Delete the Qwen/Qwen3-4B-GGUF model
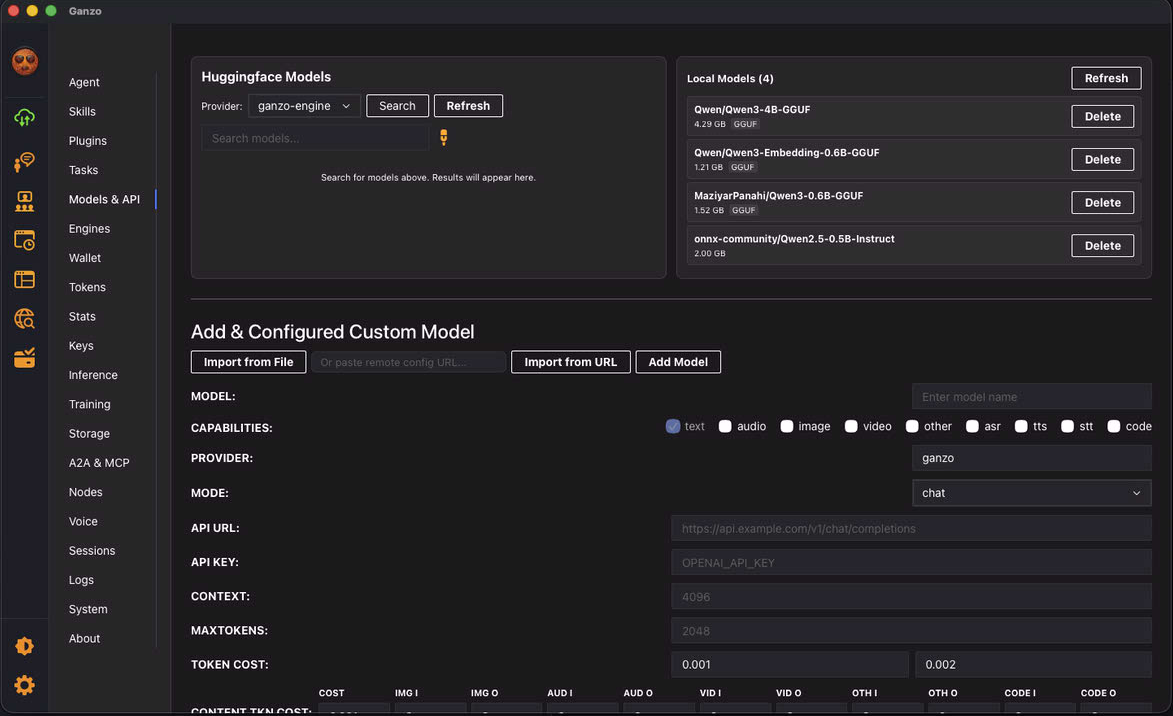This screenshot has width=1173, height=716. [x=1103, y=116]
